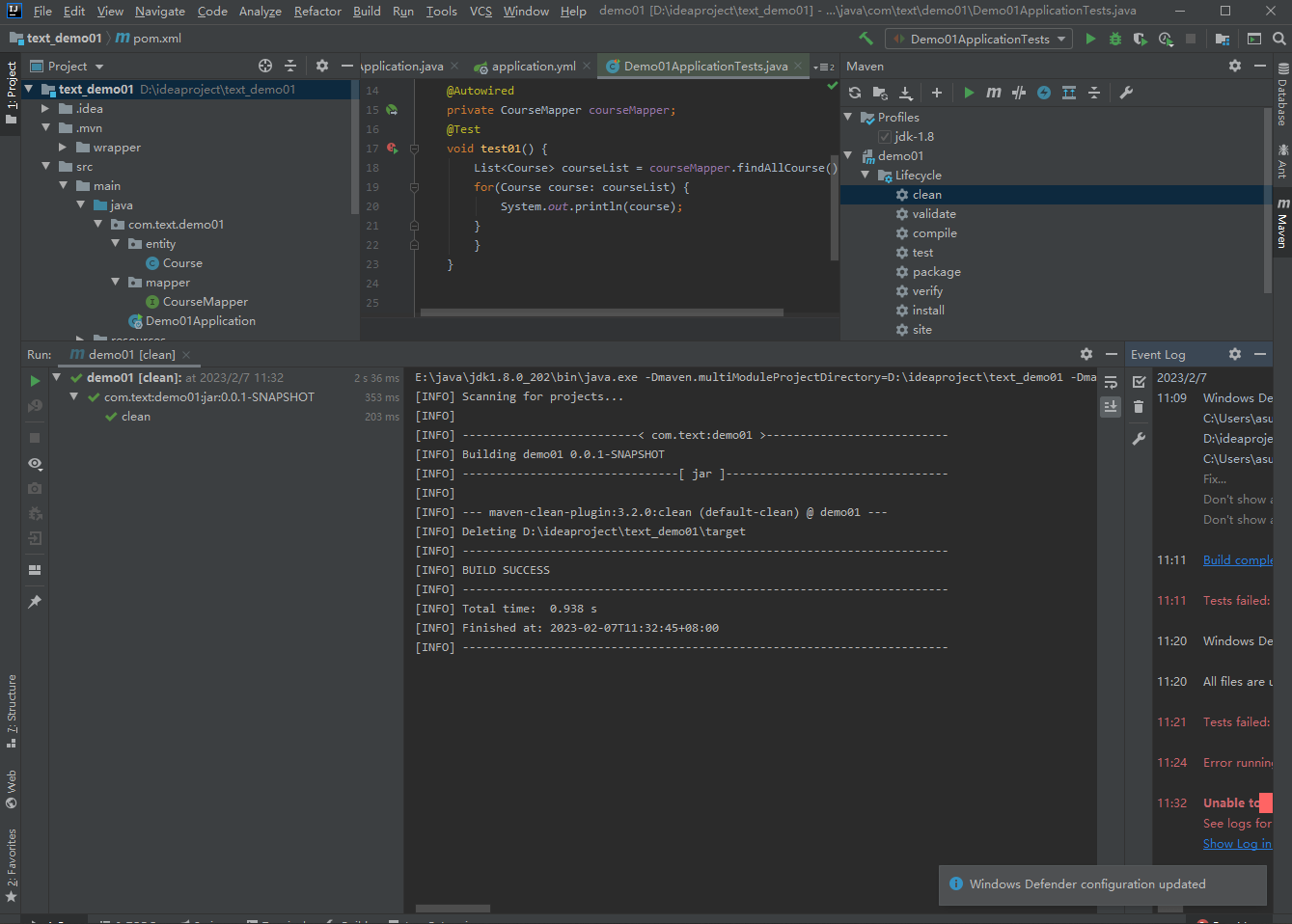Download sources and documentation in Maven panel
This screenshot has height=924, width=1292.
point(905,92)
